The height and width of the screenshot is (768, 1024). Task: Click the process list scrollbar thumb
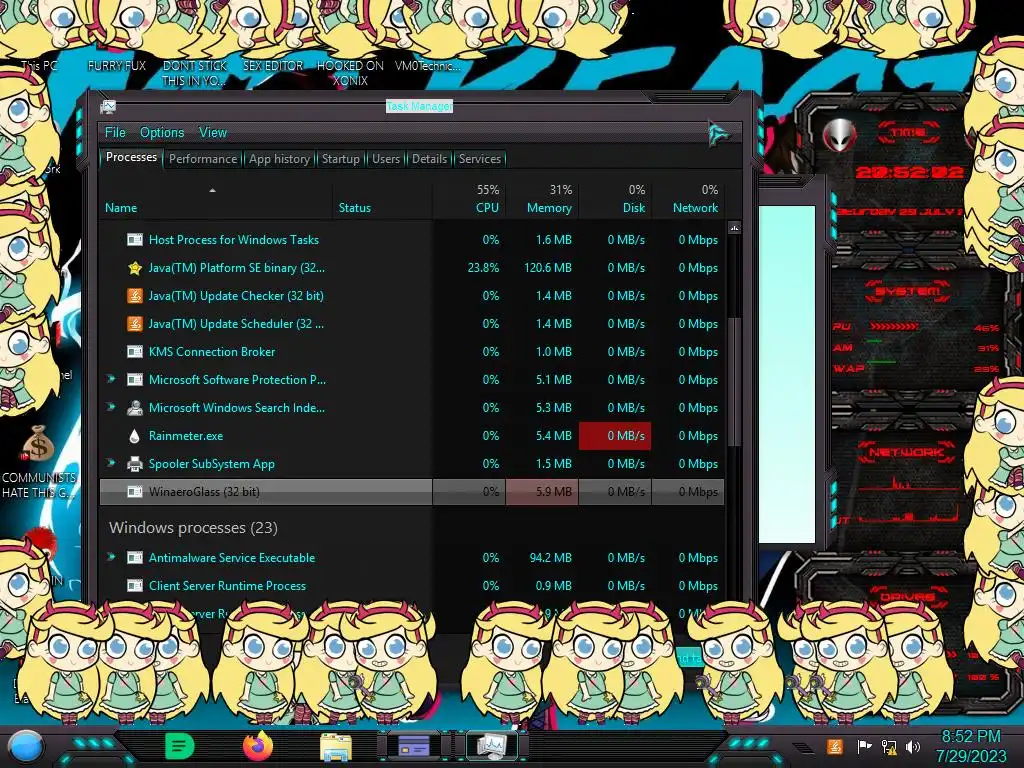[734, 382]
